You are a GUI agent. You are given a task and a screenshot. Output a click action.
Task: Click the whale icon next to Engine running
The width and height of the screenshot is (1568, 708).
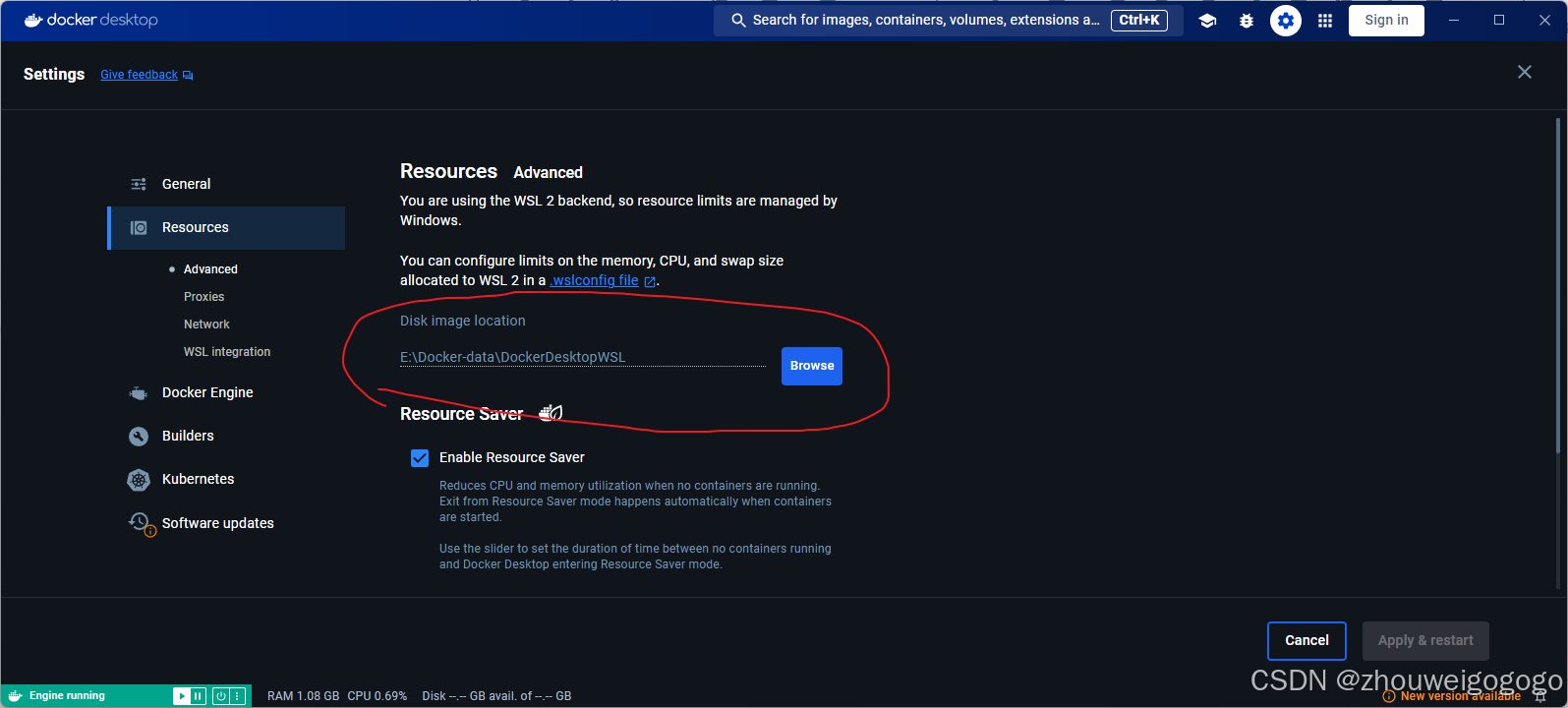click(15, 696)
